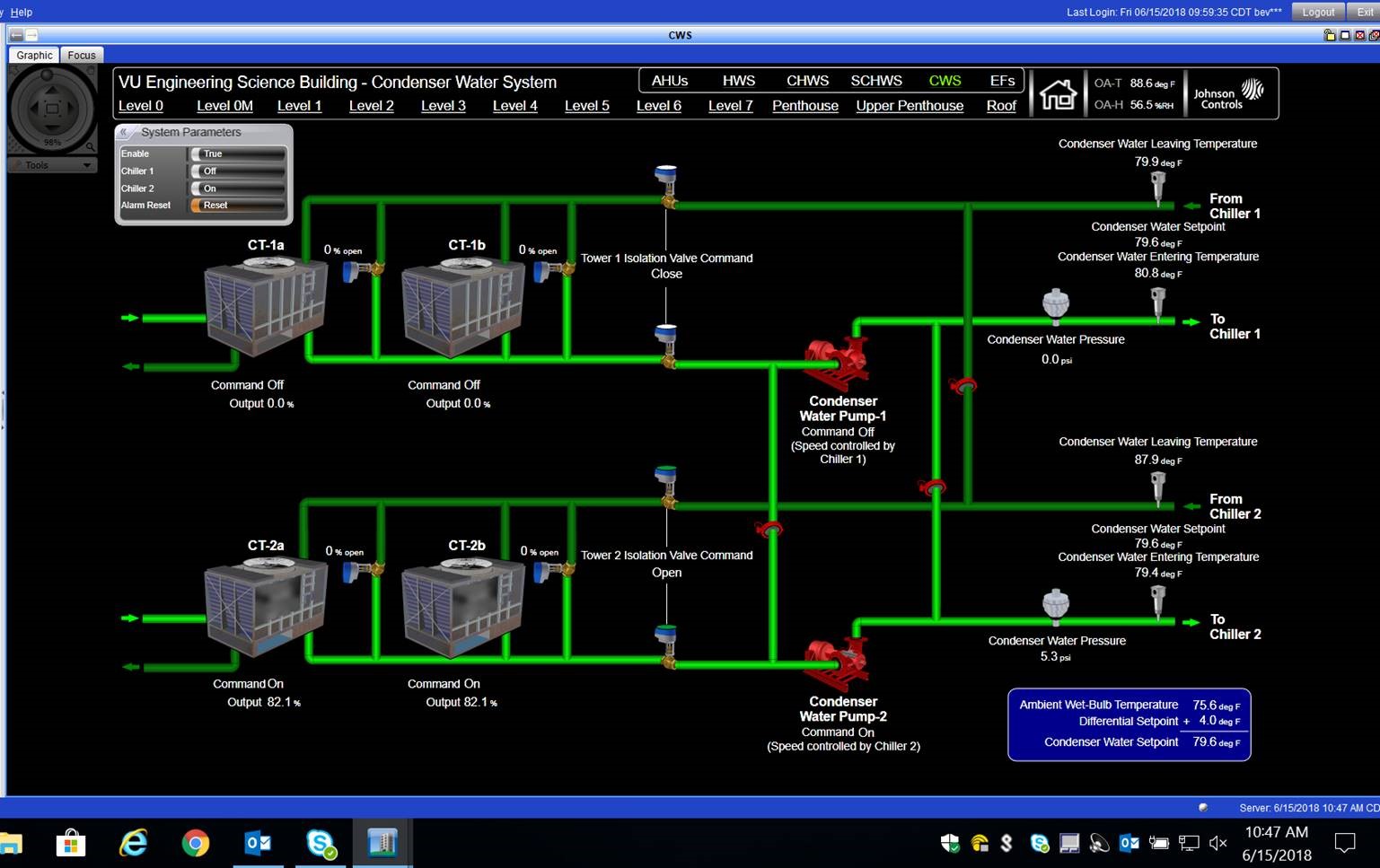The image size is (1380, 868).
Task: Click the Home icon in navigation bar
Action: 1058,93
